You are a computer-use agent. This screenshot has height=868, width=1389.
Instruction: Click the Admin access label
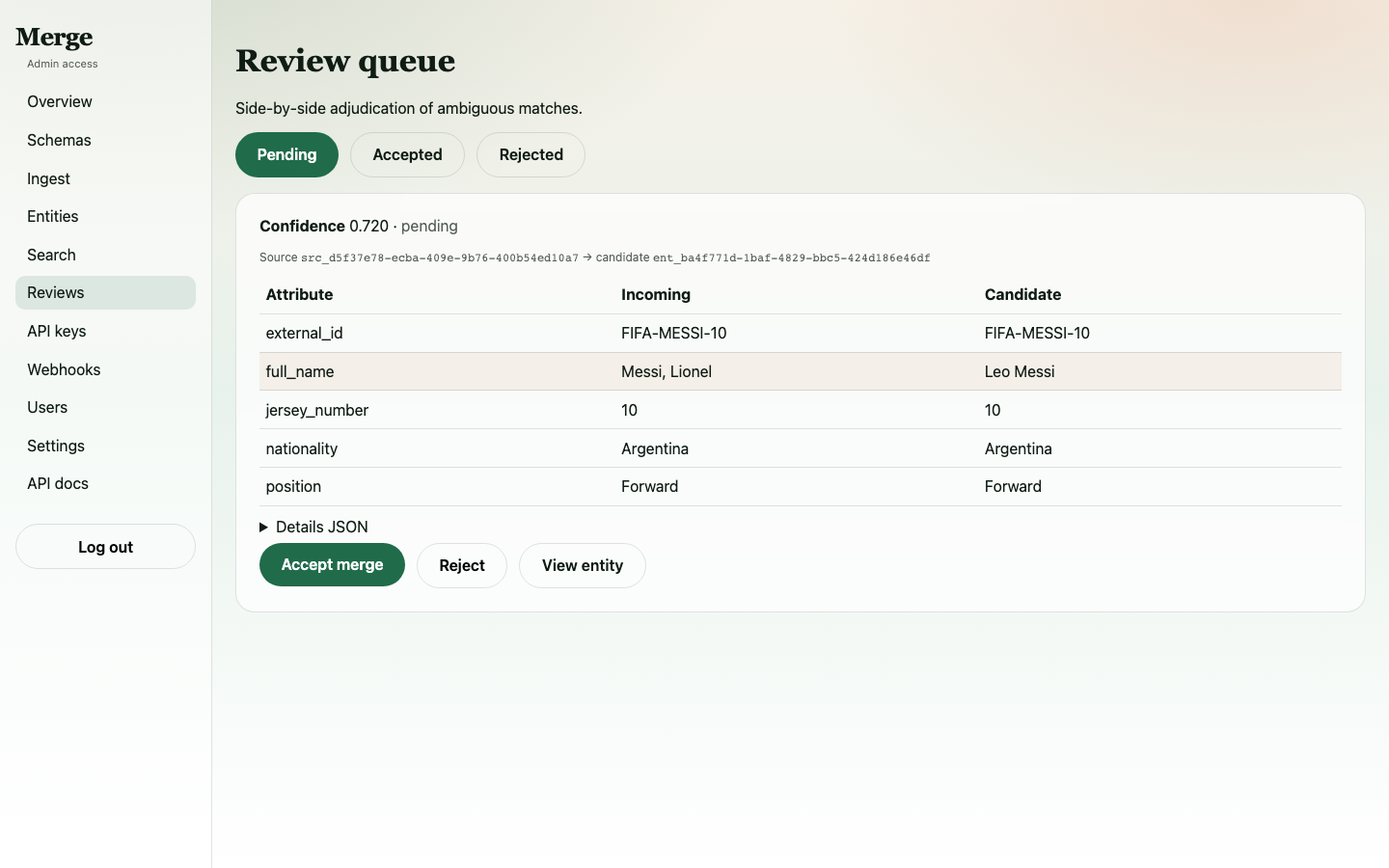[x=63, y=64]
